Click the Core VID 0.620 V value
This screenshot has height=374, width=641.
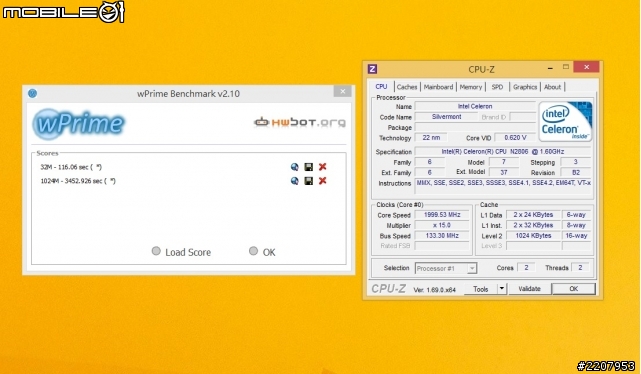pyautogui.click(x=515, y=138)
